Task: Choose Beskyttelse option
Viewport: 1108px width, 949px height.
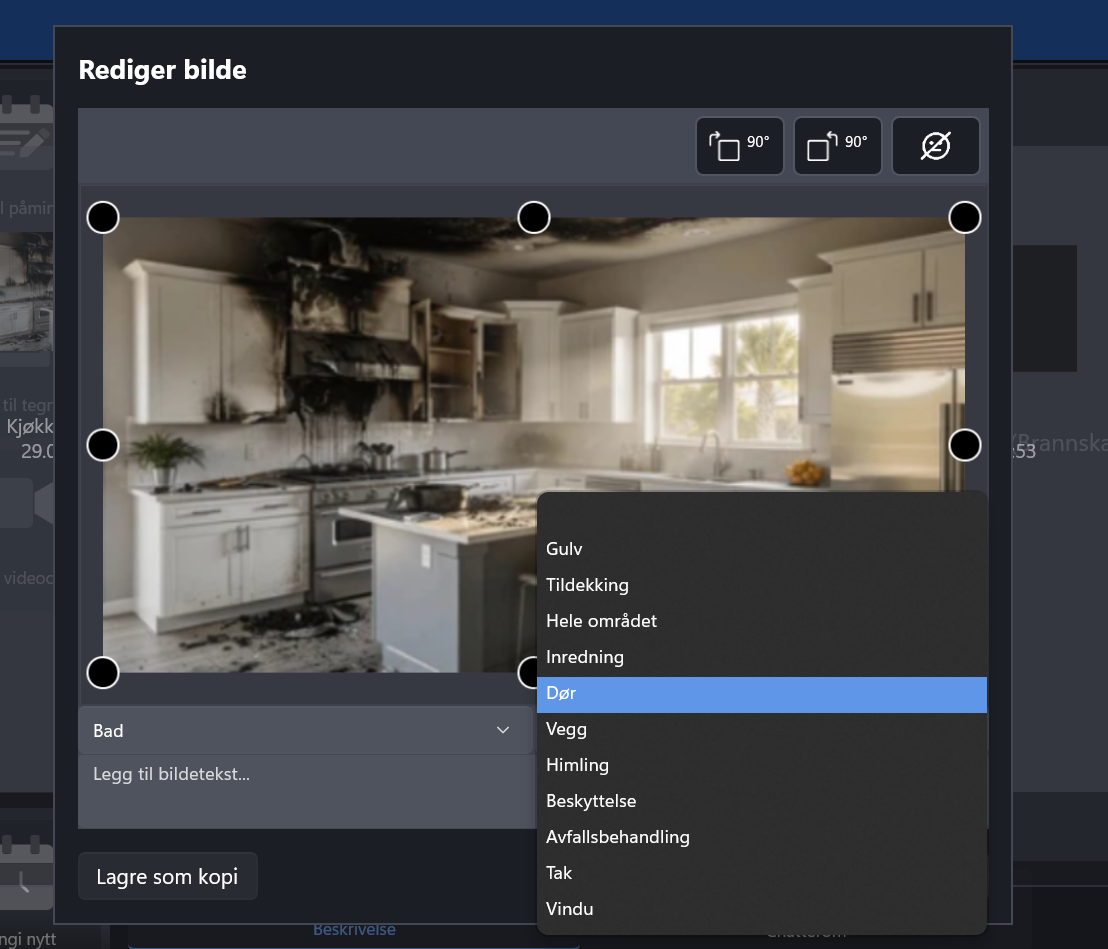Action: point(762,801)
